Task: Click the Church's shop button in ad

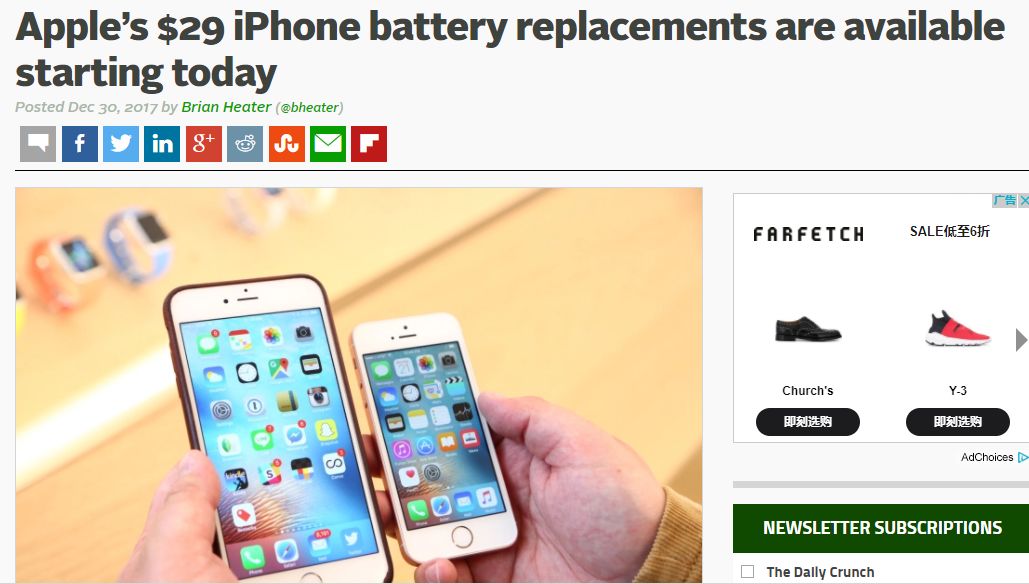Action: click(808, 422)
